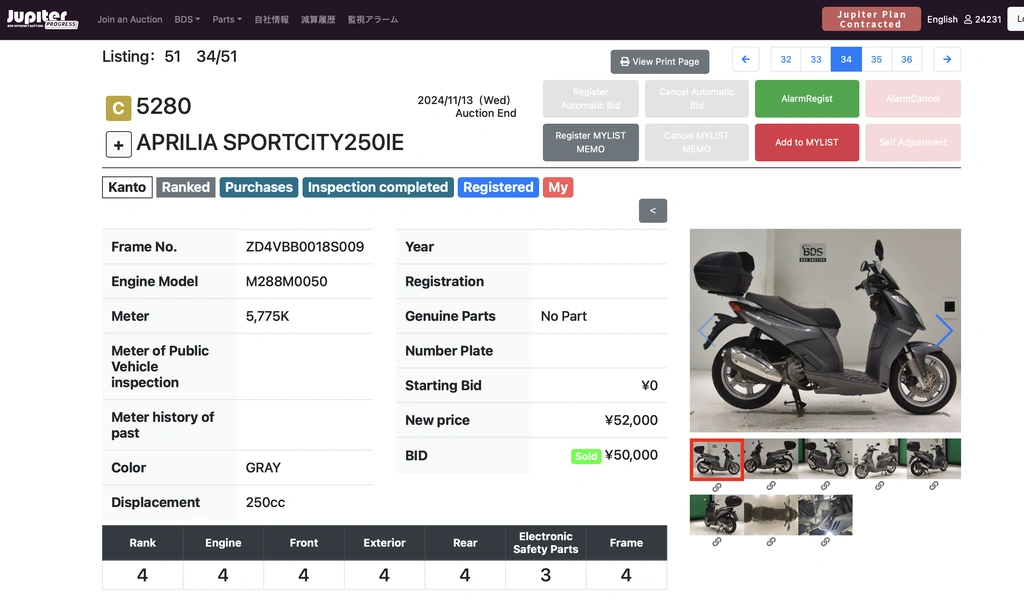Click the link icon under the fourth top-row thumbnail
The image size is (1024, 613).
tap(879, 486)
